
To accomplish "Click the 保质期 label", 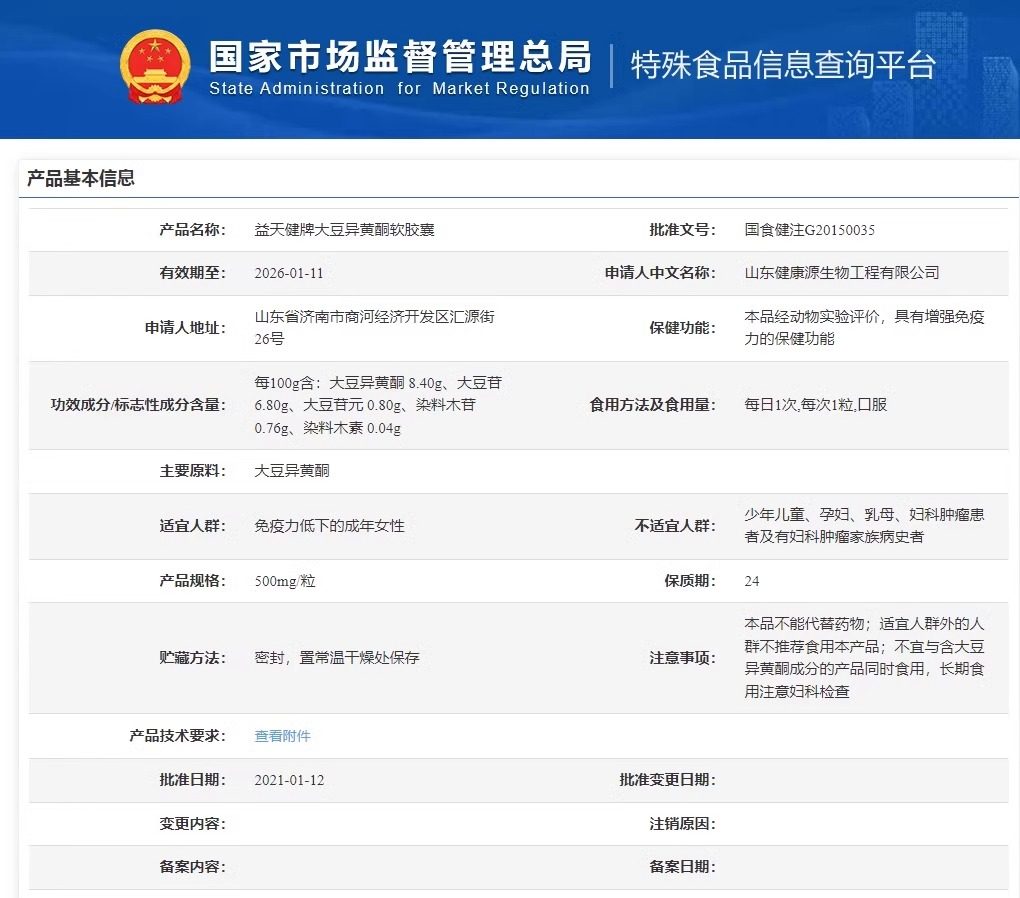I will click(690, 581).
